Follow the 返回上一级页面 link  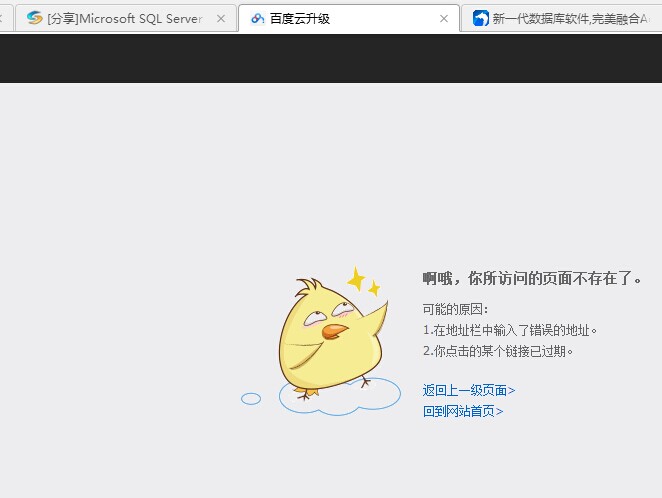(469, 390)
